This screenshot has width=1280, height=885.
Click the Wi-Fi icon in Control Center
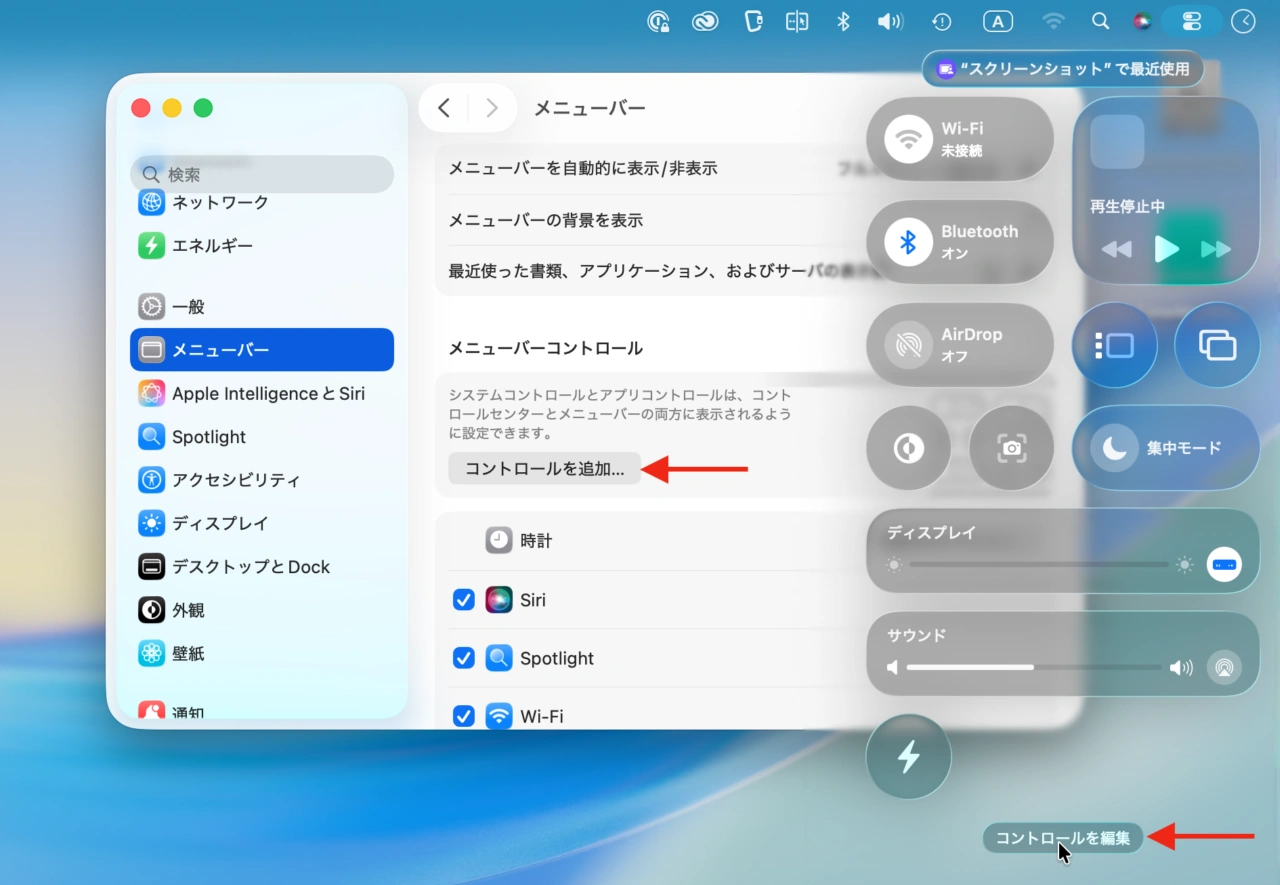pos(908,140)
